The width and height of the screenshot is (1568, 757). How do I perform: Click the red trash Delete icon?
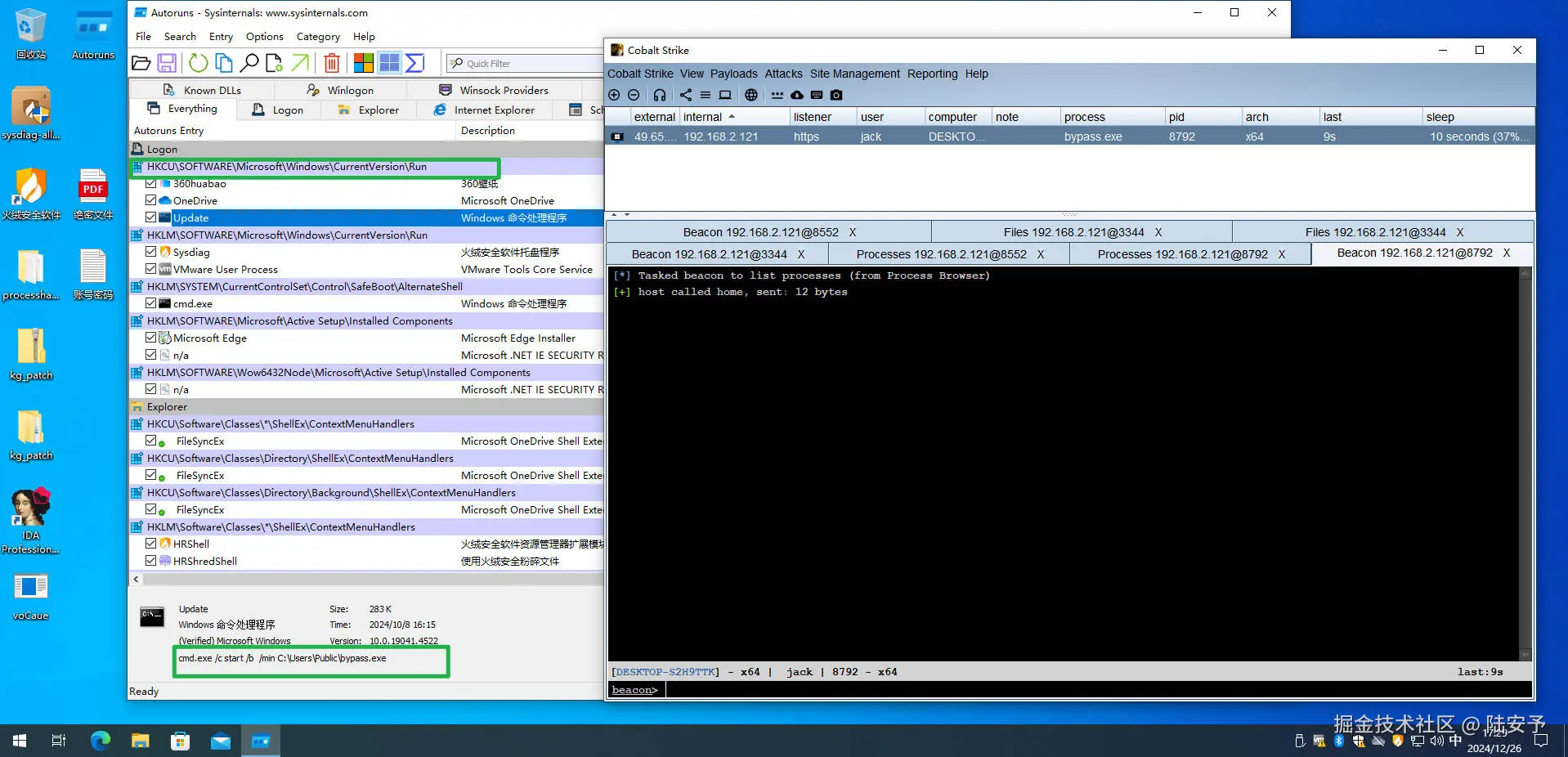[332, 63]
